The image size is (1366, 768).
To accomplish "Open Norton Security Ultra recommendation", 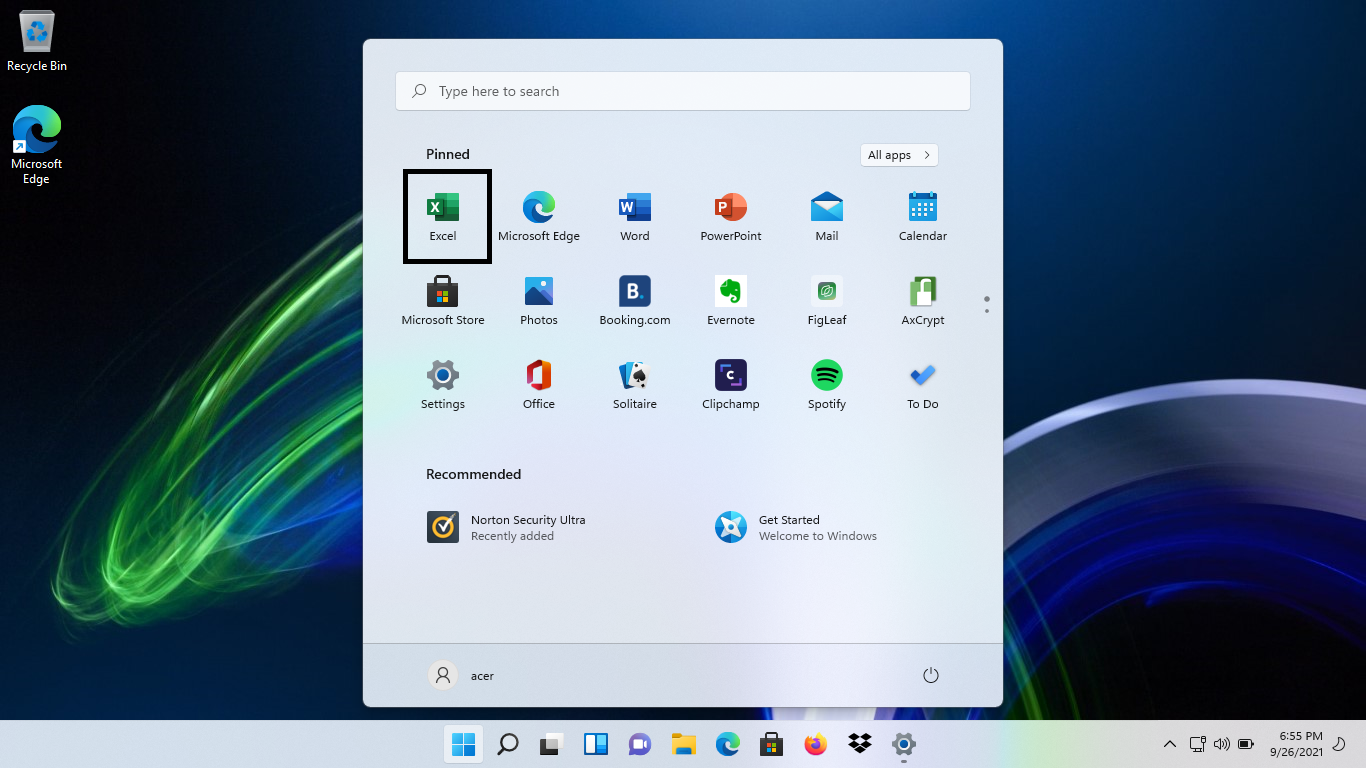I will (x=507, y=527).
